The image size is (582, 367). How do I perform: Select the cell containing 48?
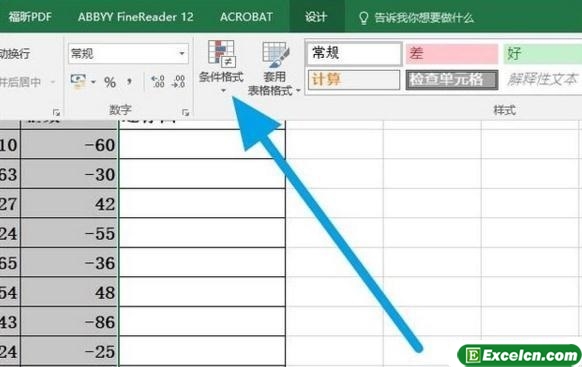tap(69, 292)
